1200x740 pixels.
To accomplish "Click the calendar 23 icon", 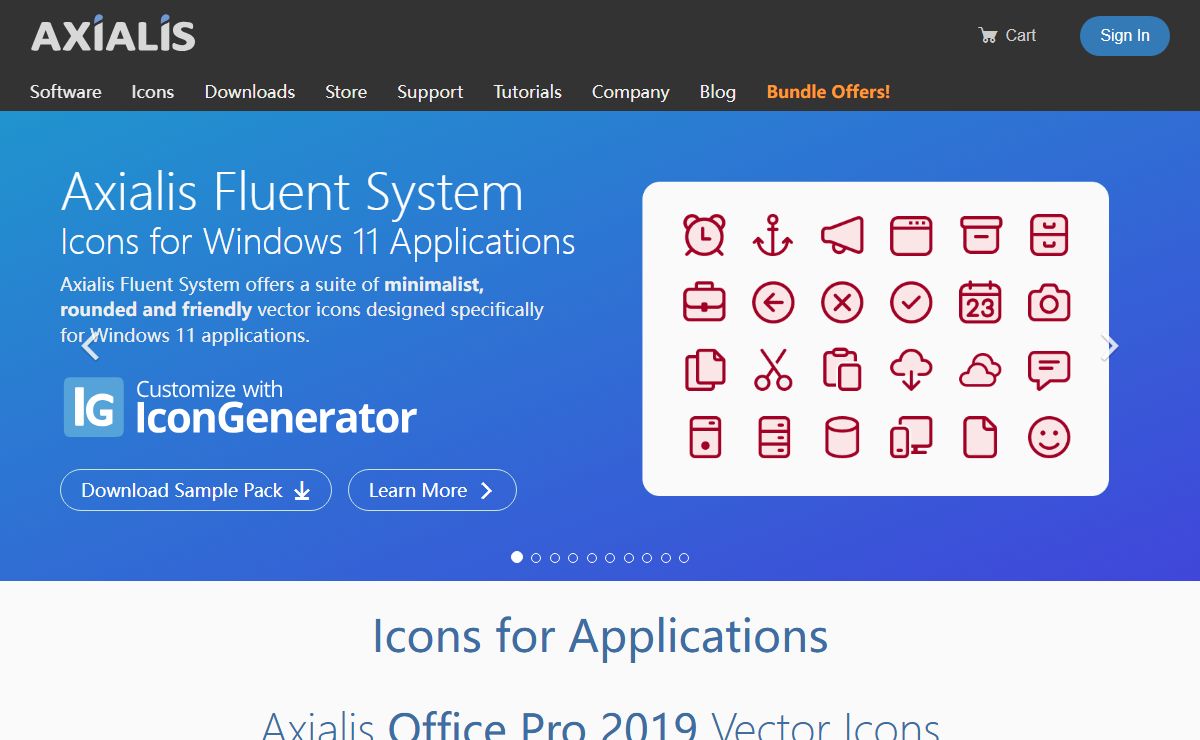I will [x=980, y=302].
